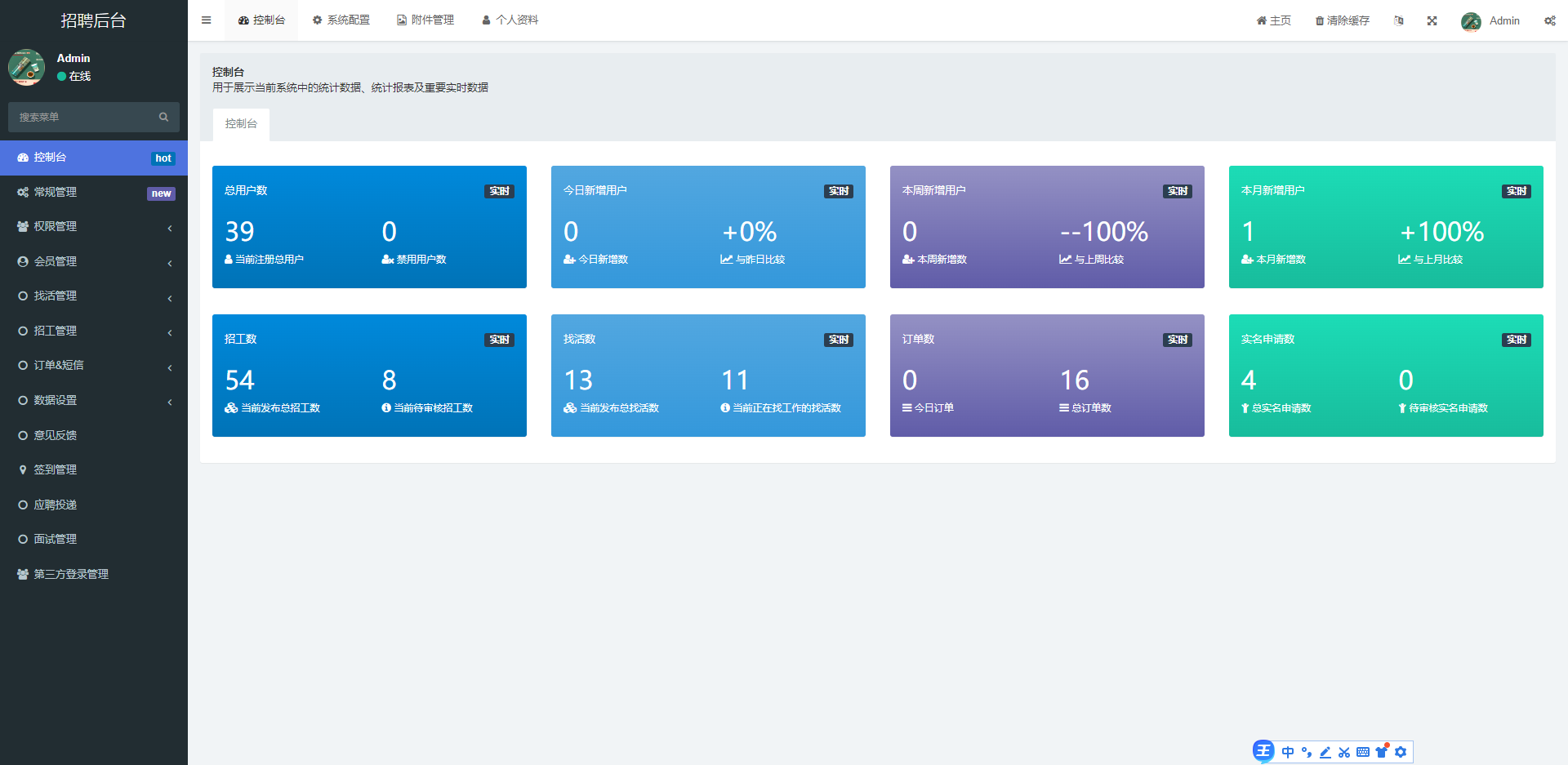Click the magnifier icon in the menu search box
Viewport: 1568px width, 765px height.
[x=163, y=117]
